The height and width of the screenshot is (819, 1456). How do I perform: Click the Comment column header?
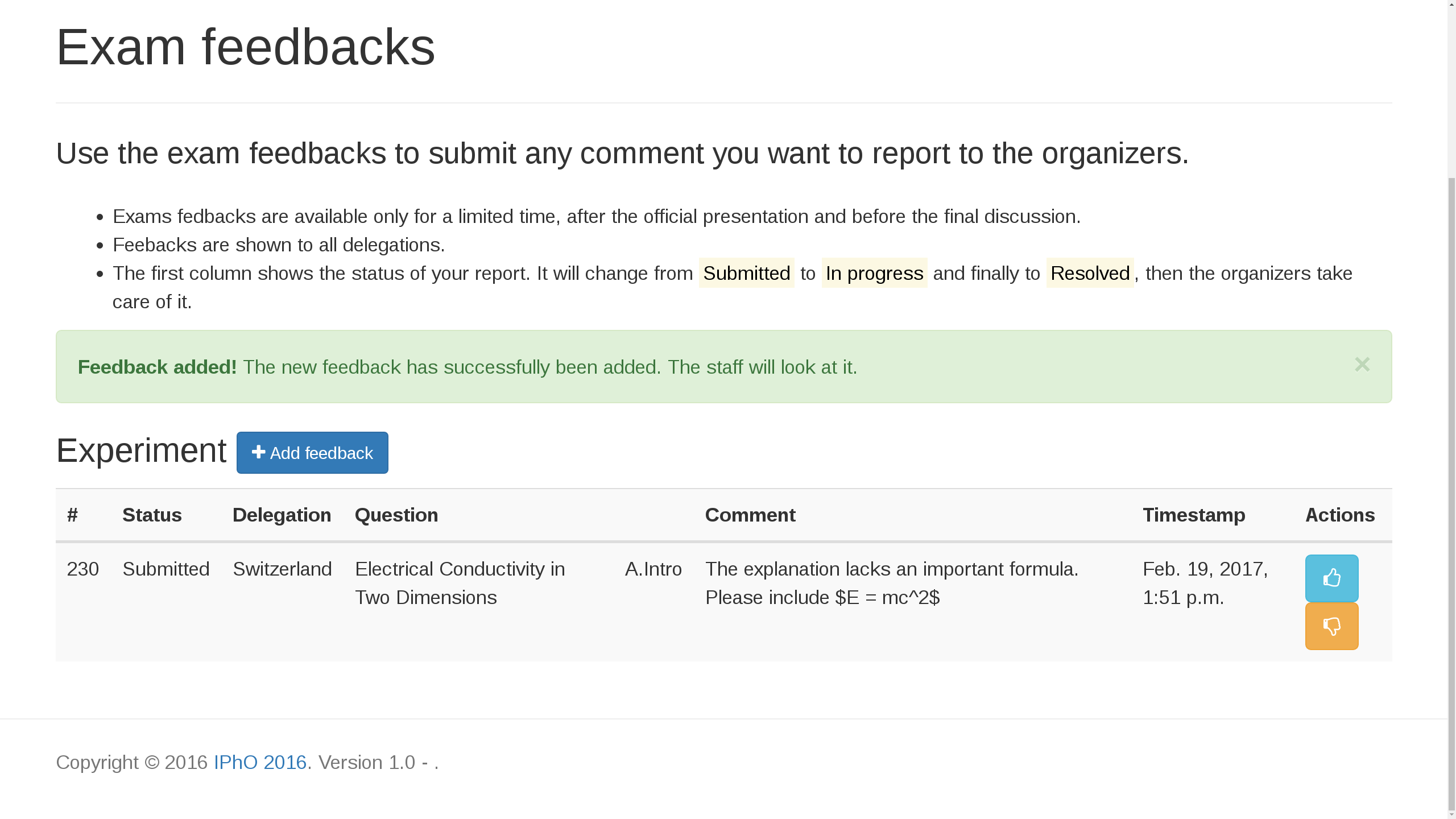point(750,515)
